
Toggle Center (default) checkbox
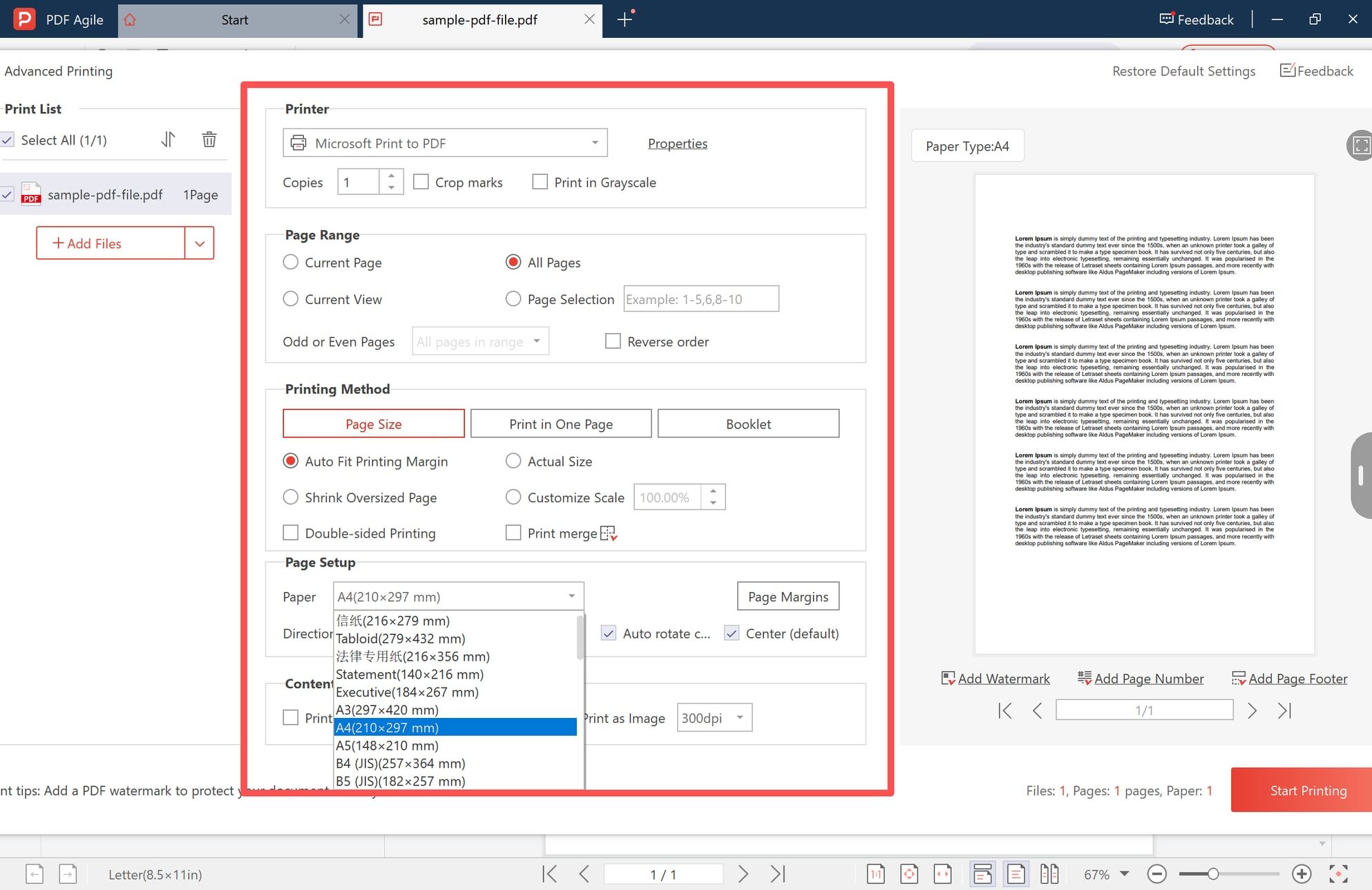point(732,633)
